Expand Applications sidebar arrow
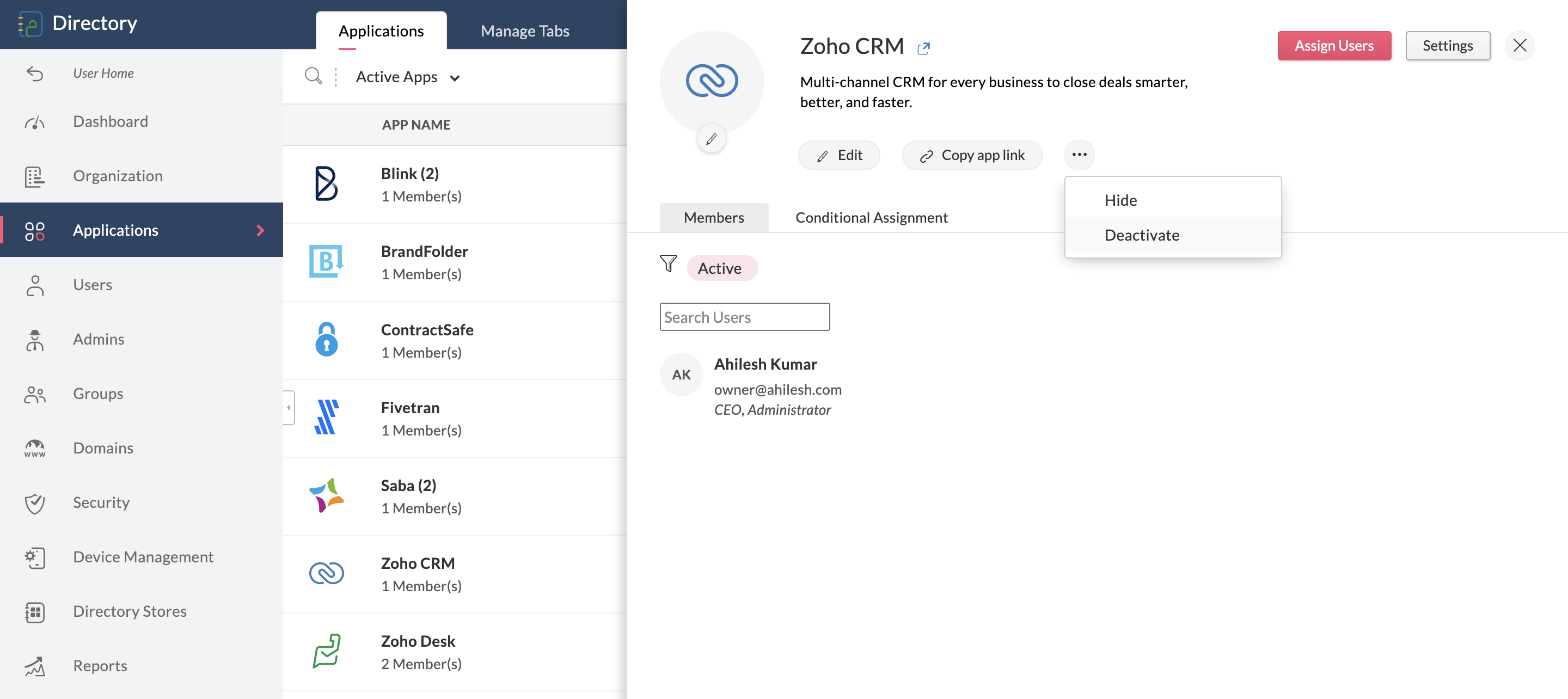Screen dimensions: 1568x699 [261, 230]
